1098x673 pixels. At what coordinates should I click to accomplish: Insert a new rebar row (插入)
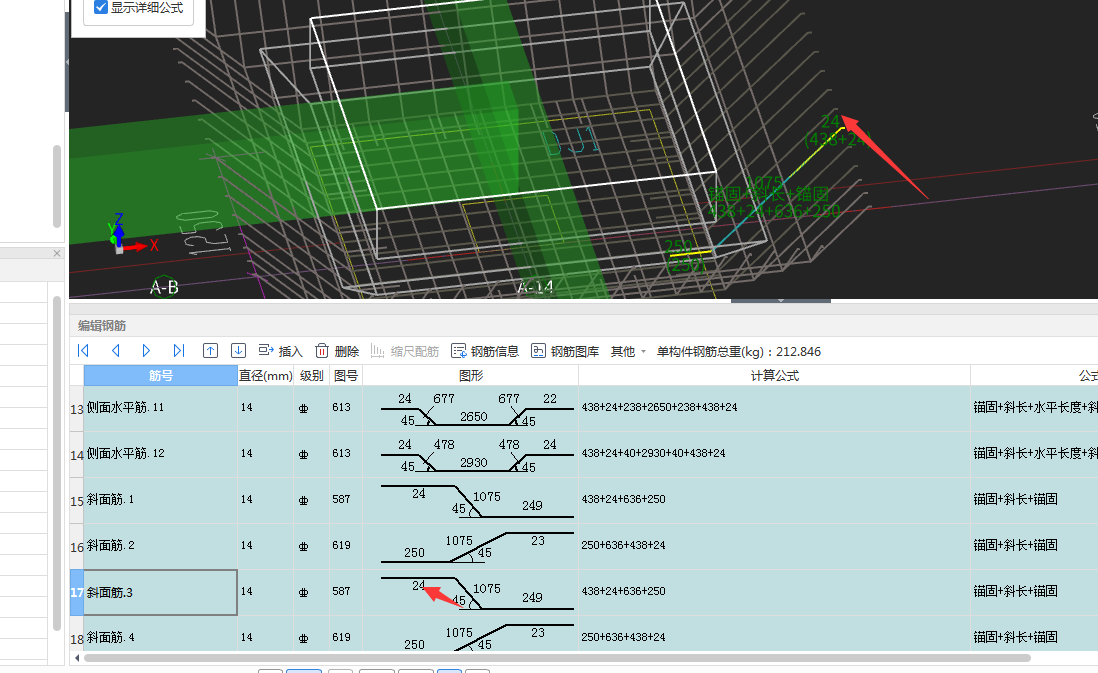[280, 351]
